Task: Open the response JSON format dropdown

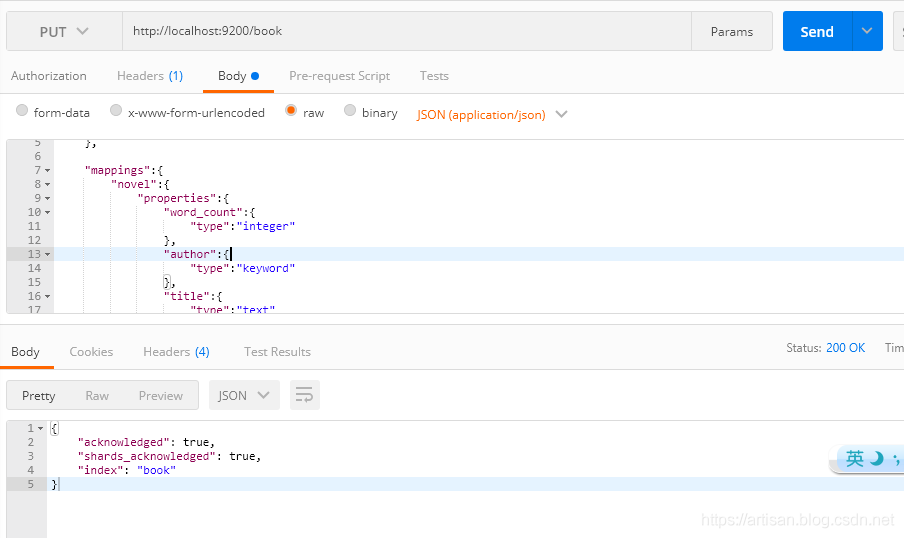Action: pyautogui.click(x=244, y=395)
